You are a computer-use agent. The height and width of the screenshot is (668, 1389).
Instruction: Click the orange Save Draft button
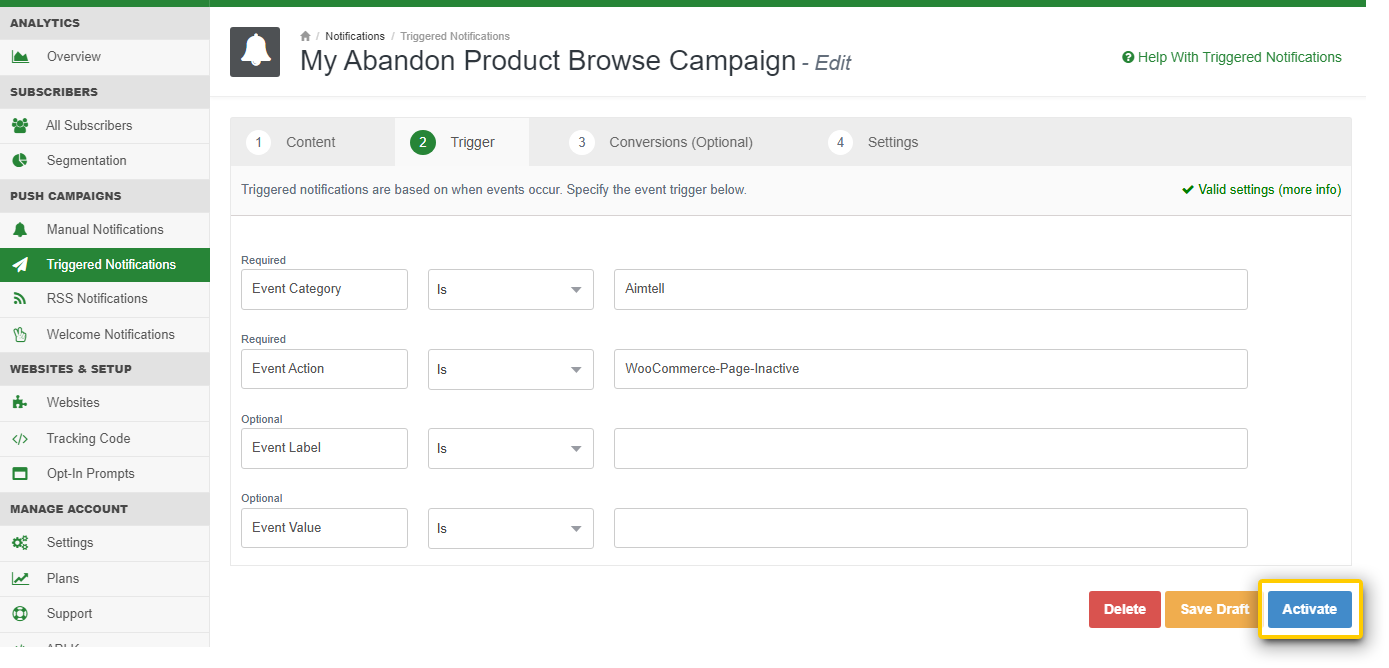(x=1214, y=609)
